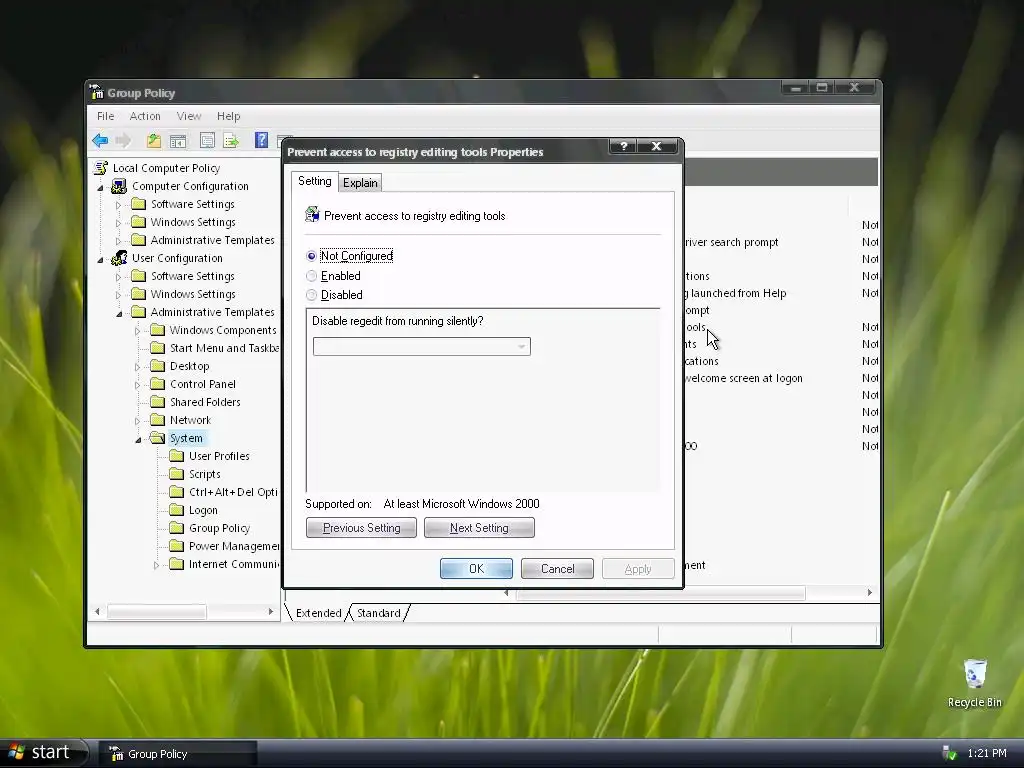
Task: Click the dialog's question mark help button
Action: [x=623, y=146]
